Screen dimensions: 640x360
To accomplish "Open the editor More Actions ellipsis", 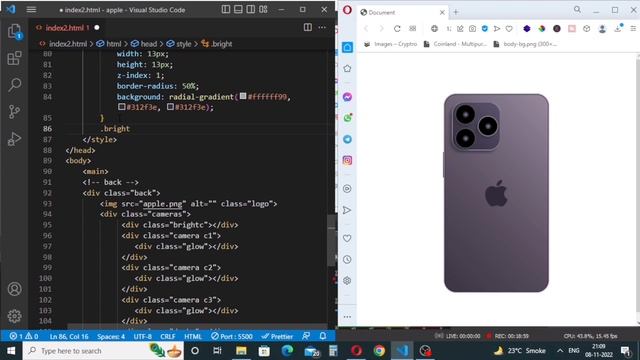I will 322,27.
